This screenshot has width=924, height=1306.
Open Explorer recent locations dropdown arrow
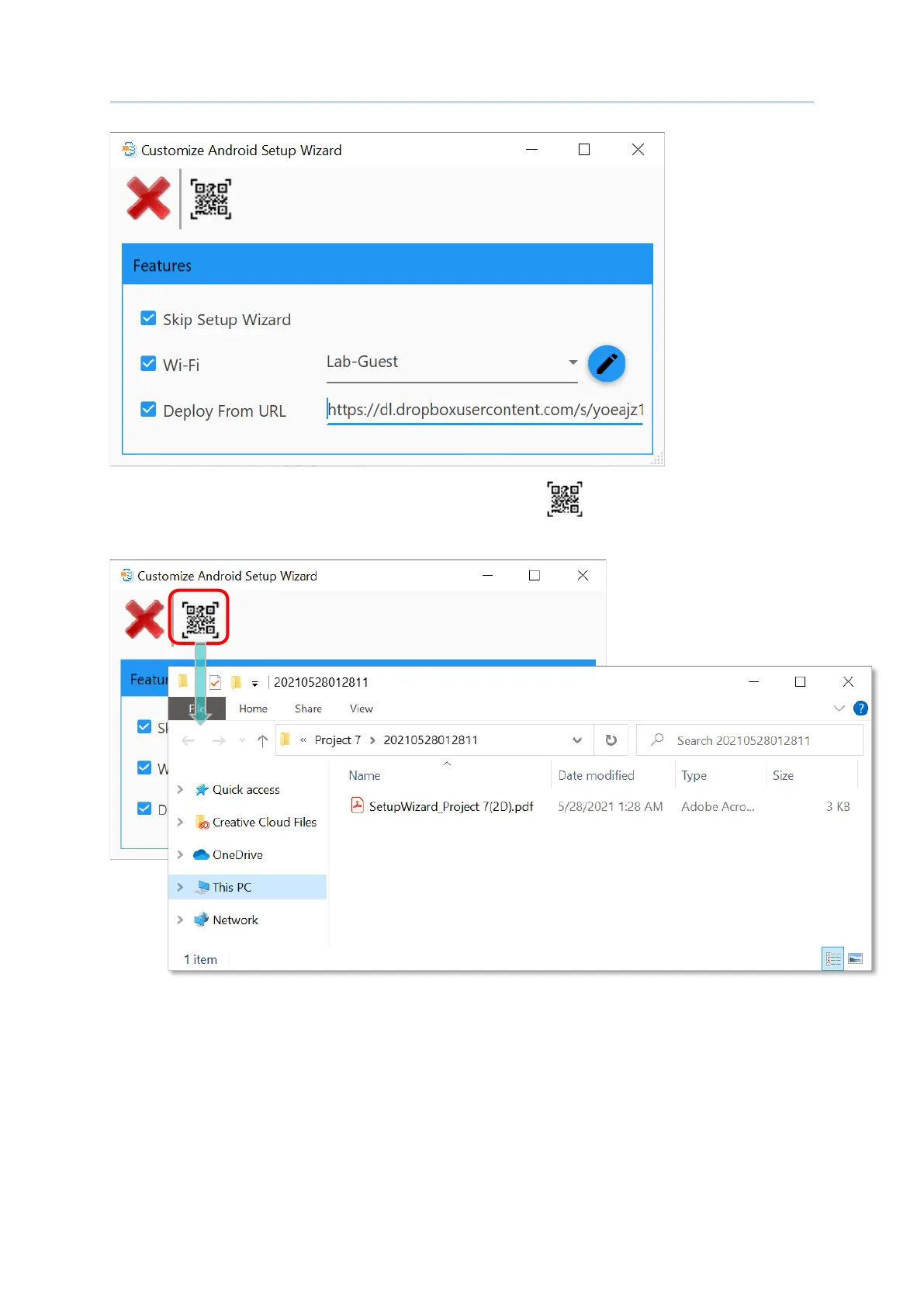[x=242, y=740]
